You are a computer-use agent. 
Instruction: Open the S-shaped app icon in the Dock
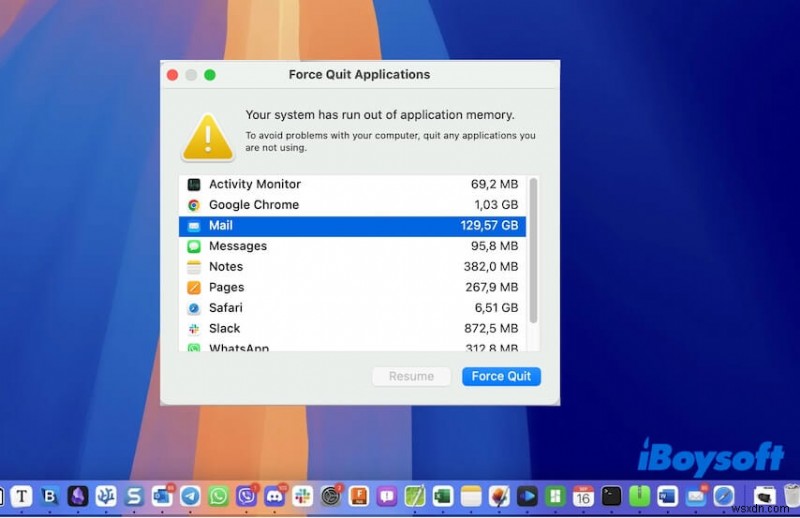[134, 496]
